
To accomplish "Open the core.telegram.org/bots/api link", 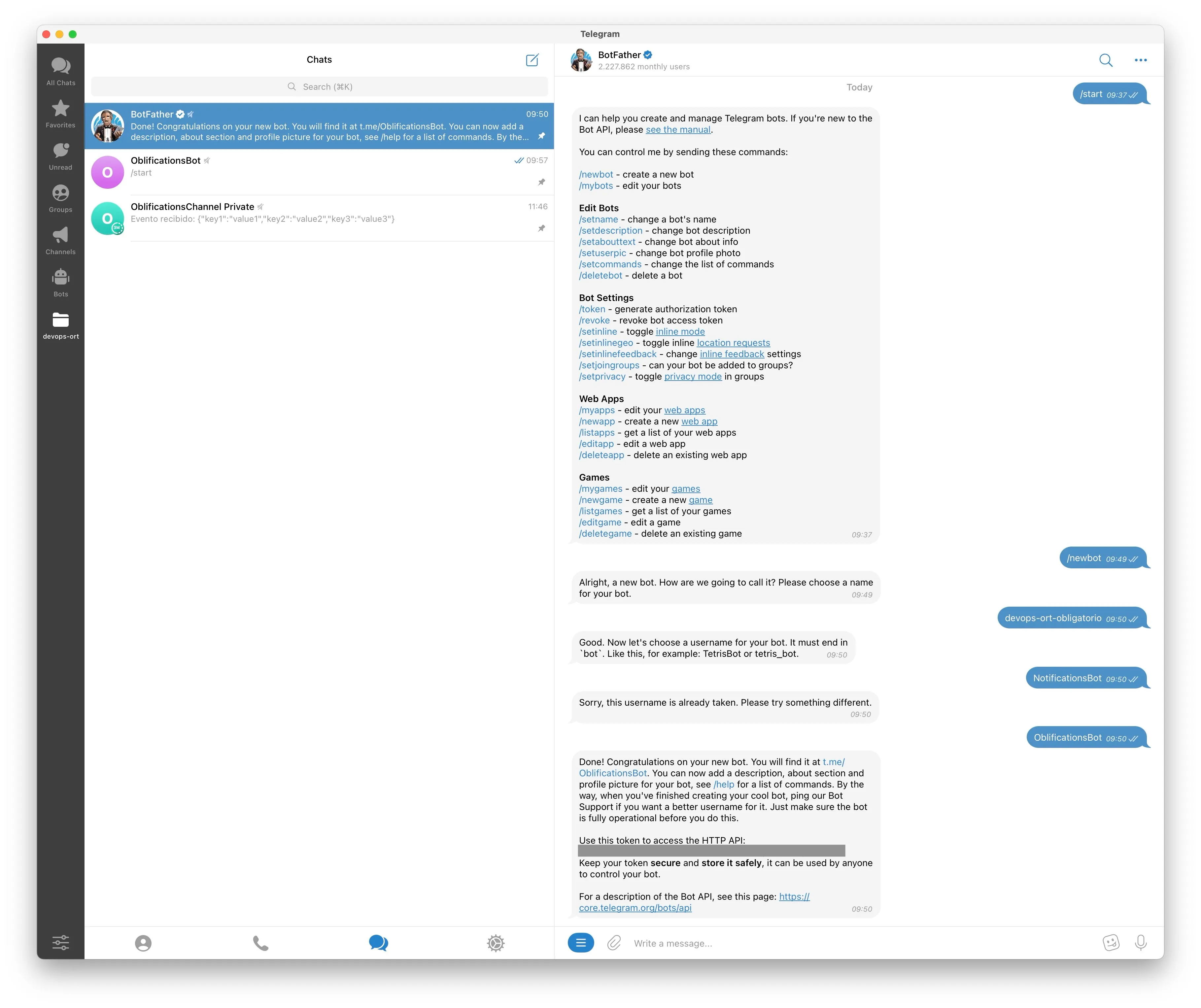I will 694,903.
